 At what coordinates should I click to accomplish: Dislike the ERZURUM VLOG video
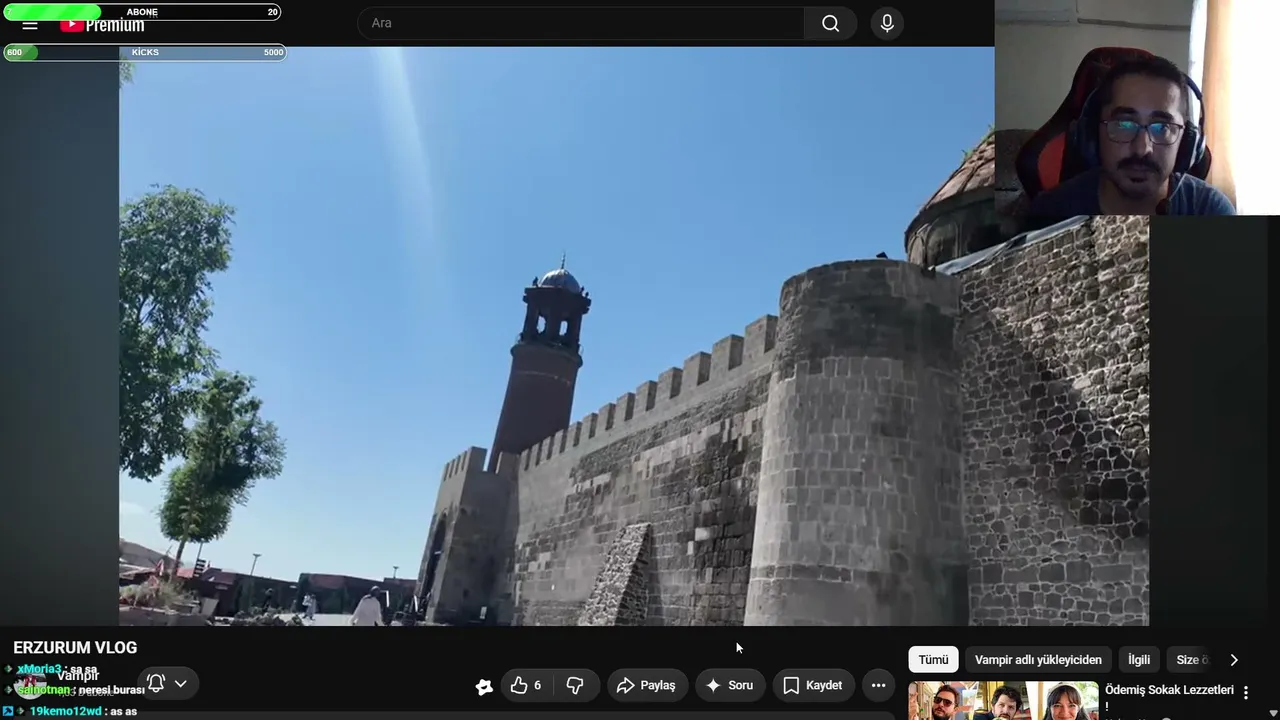click(x=575, y=685)
